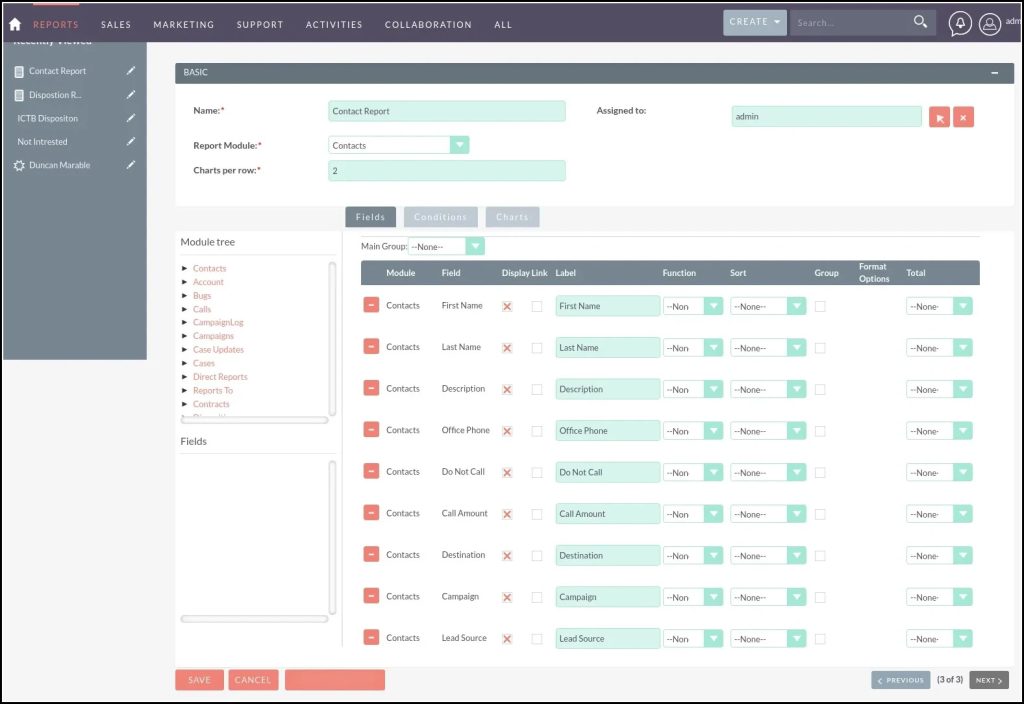Image resolution: width=1024 pixels, height=704 pixels.
Task: Clear assigned user with X button
Action: point(963,117)
